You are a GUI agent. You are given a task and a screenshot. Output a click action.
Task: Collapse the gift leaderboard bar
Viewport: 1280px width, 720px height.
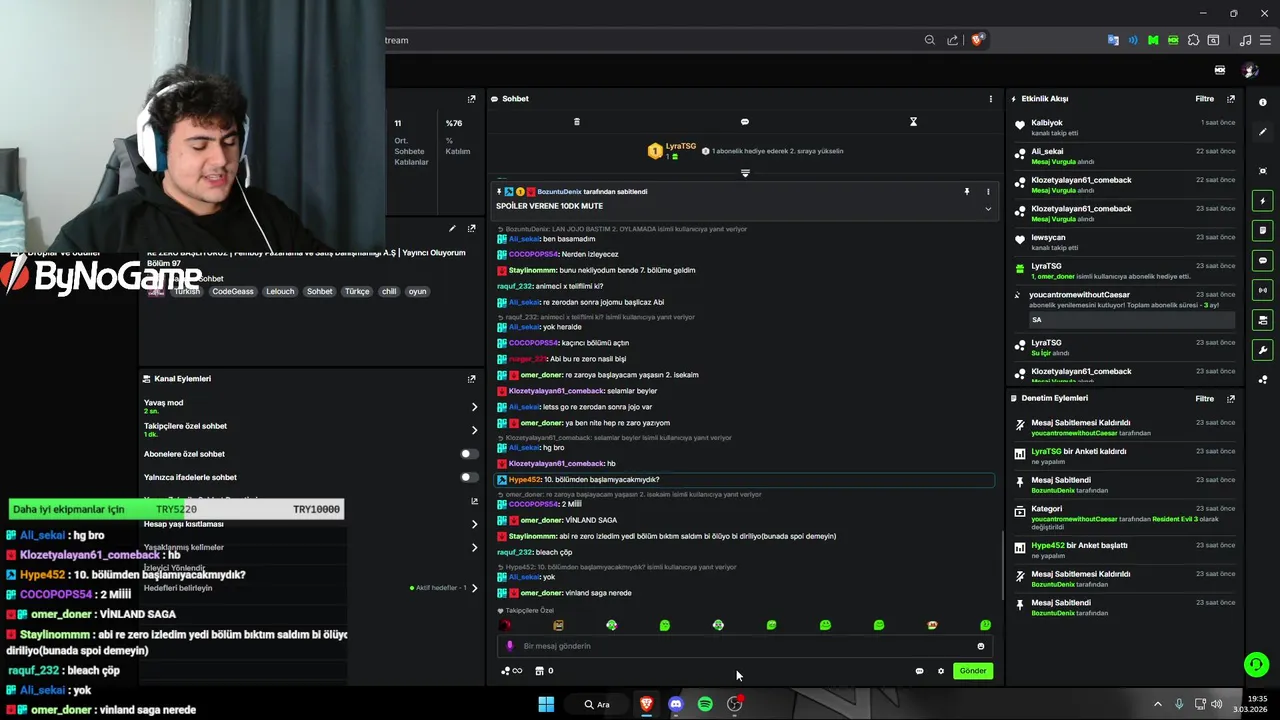[x=745, y=173]
